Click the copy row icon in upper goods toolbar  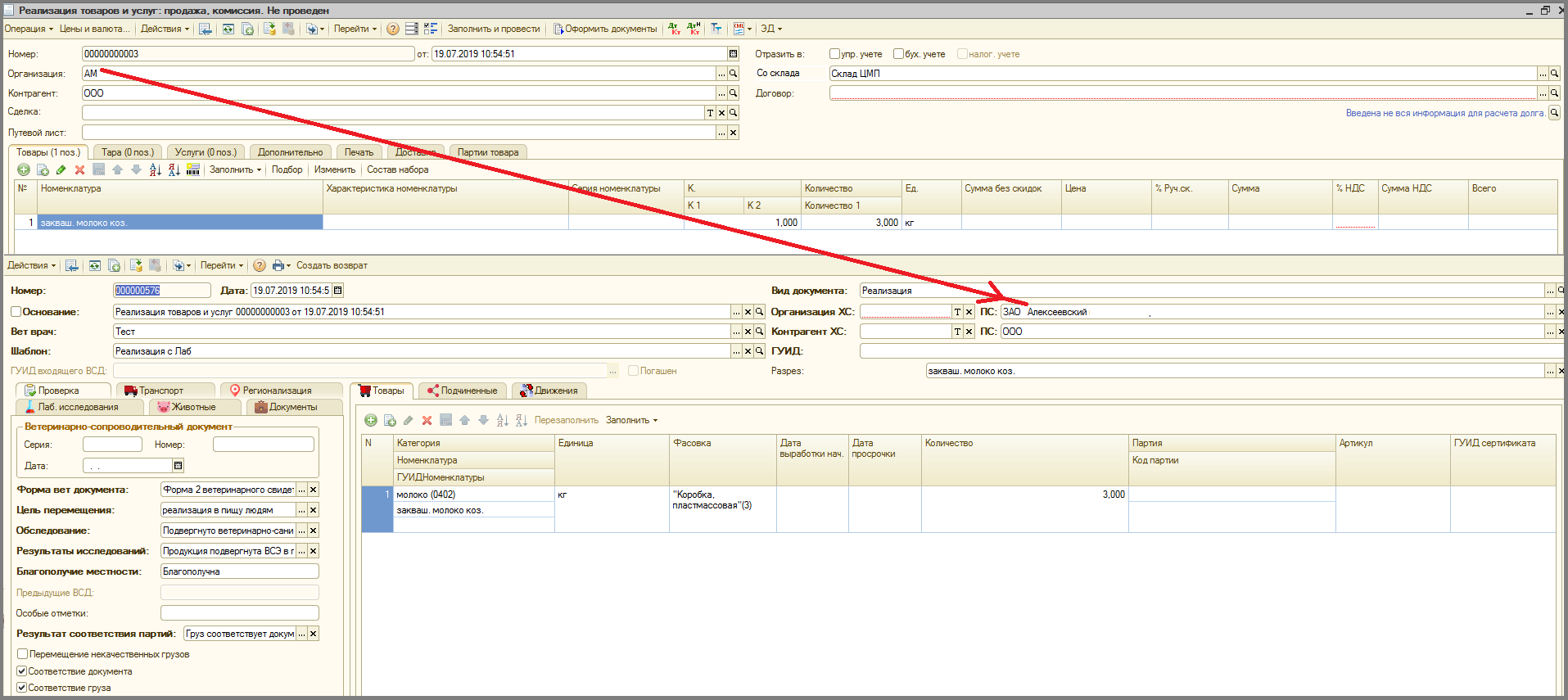[43, 169]
